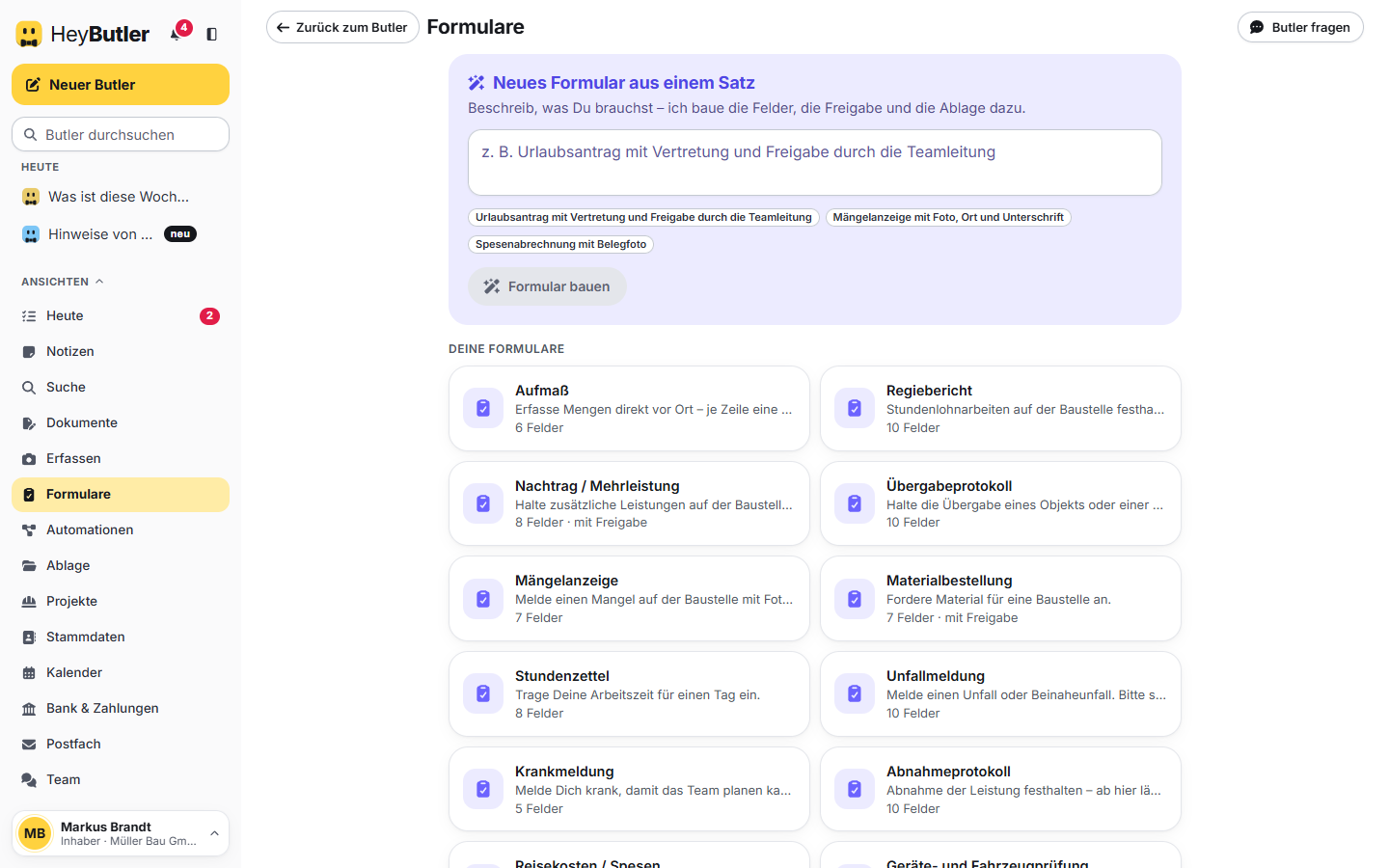
Task: Click the Unfallmeldung clipboard icon
Action: (x=855, y=693)
